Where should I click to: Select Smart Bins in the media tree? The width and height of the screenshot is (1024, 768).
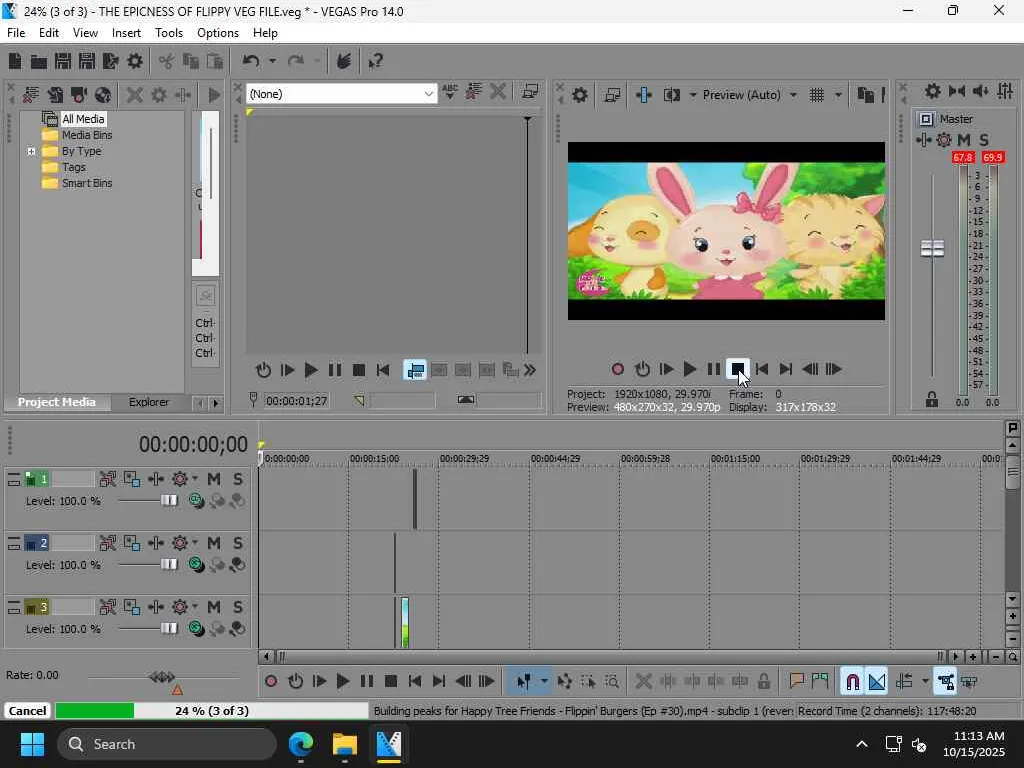[x=86, y=183]
